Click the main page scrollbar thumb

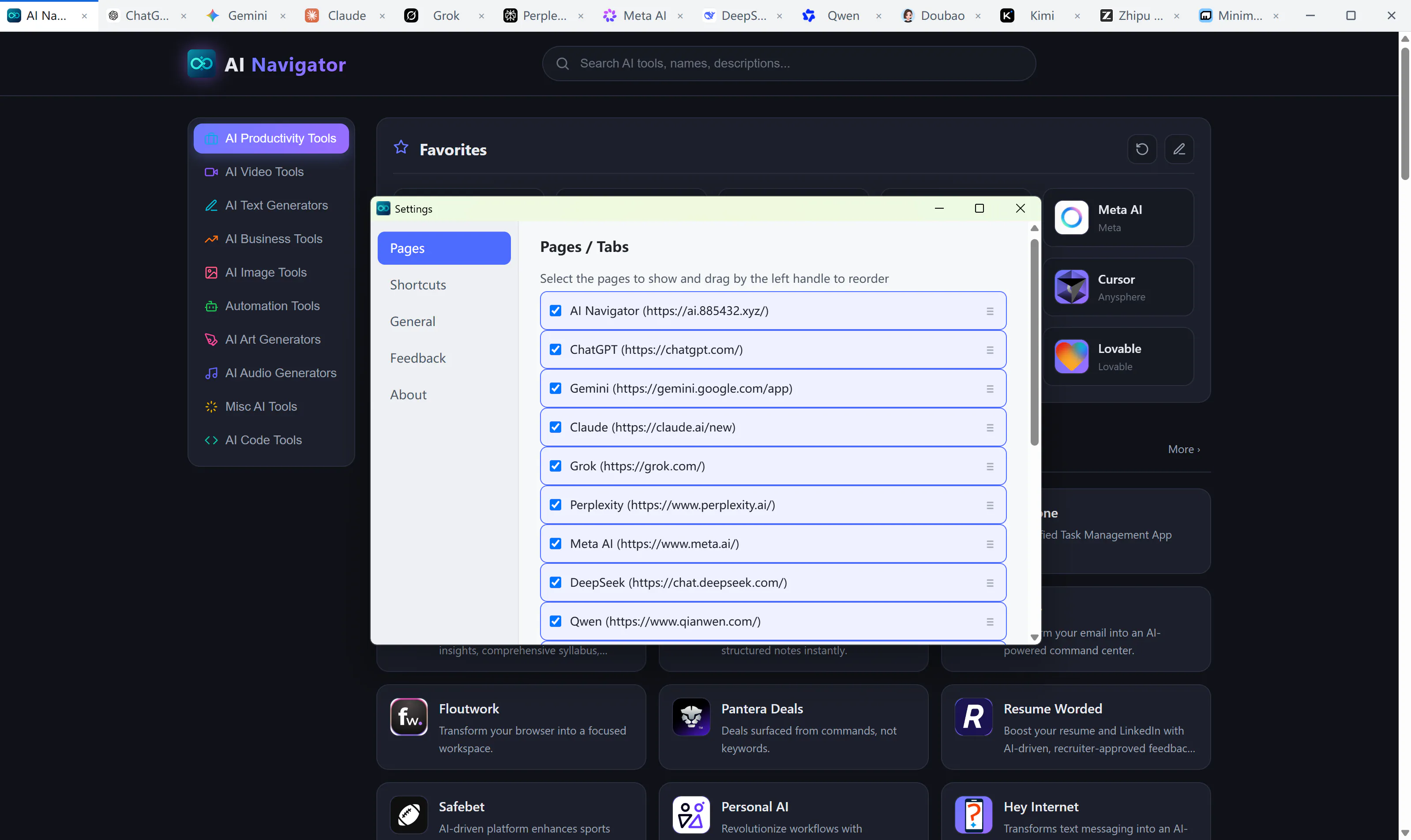pyautogui.click(x=1405, y=114)
